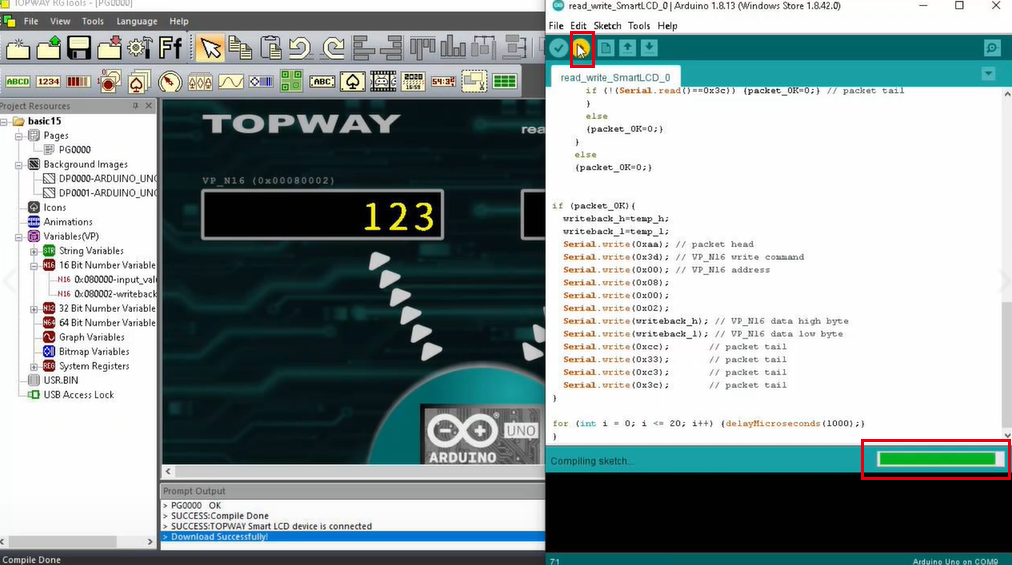Insert a 1234 number display element
The width and height of the screenshot is (1012, 565).
click(x=48, y=81)
